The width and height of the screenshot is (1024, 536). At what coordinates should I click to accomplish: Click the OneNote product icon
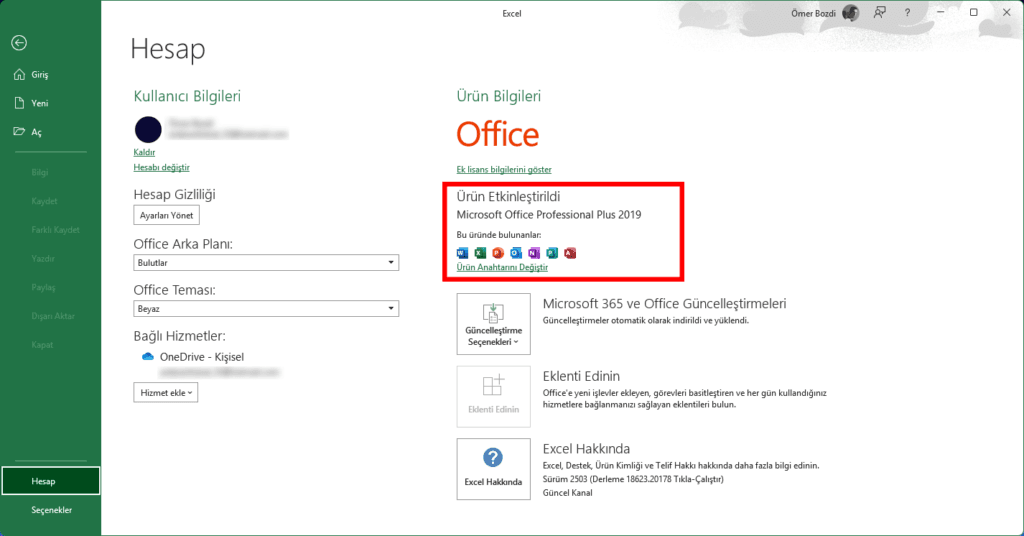[534, 253]
